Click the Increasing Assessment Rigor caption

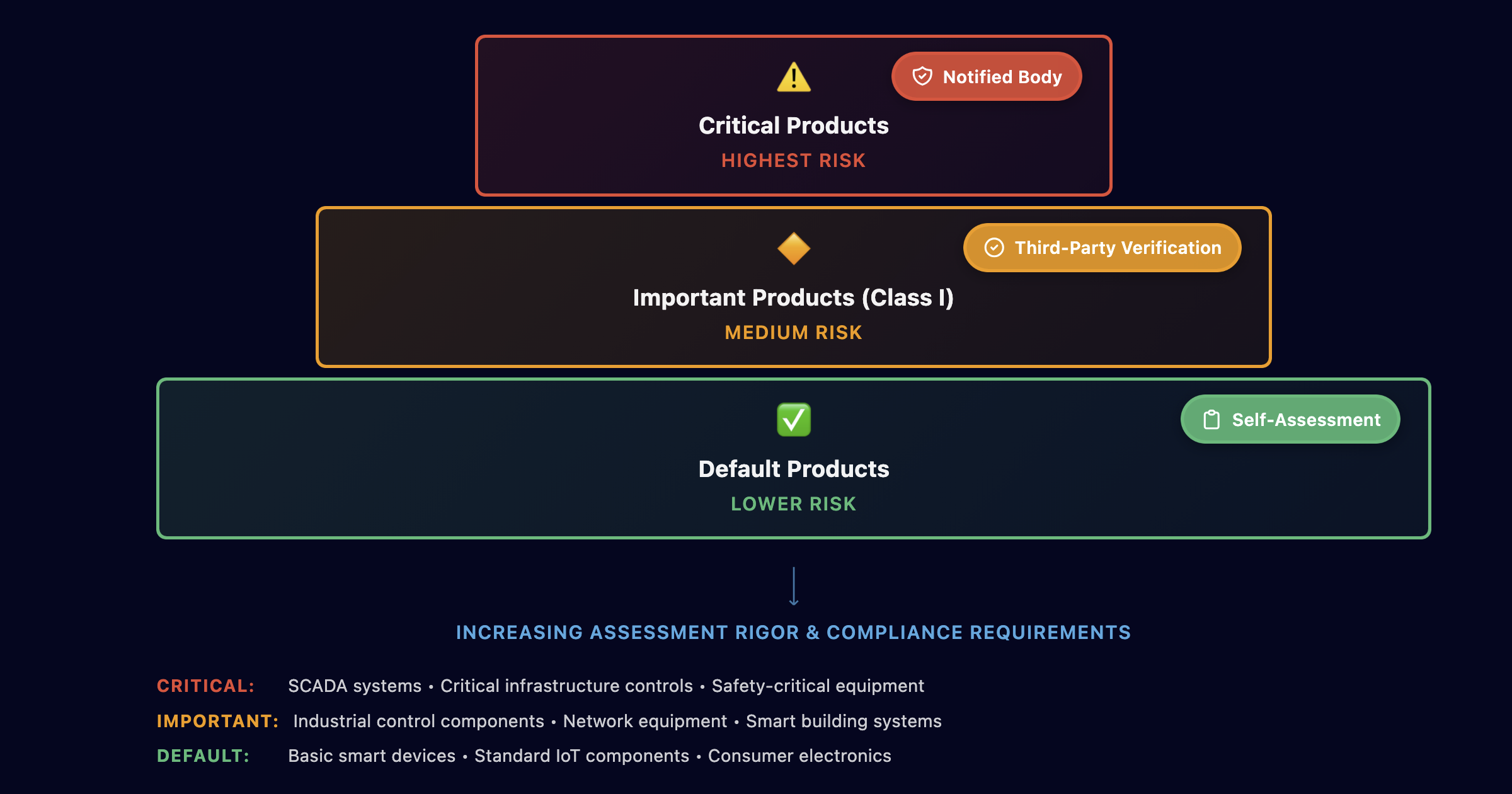(x=793, y=632)
